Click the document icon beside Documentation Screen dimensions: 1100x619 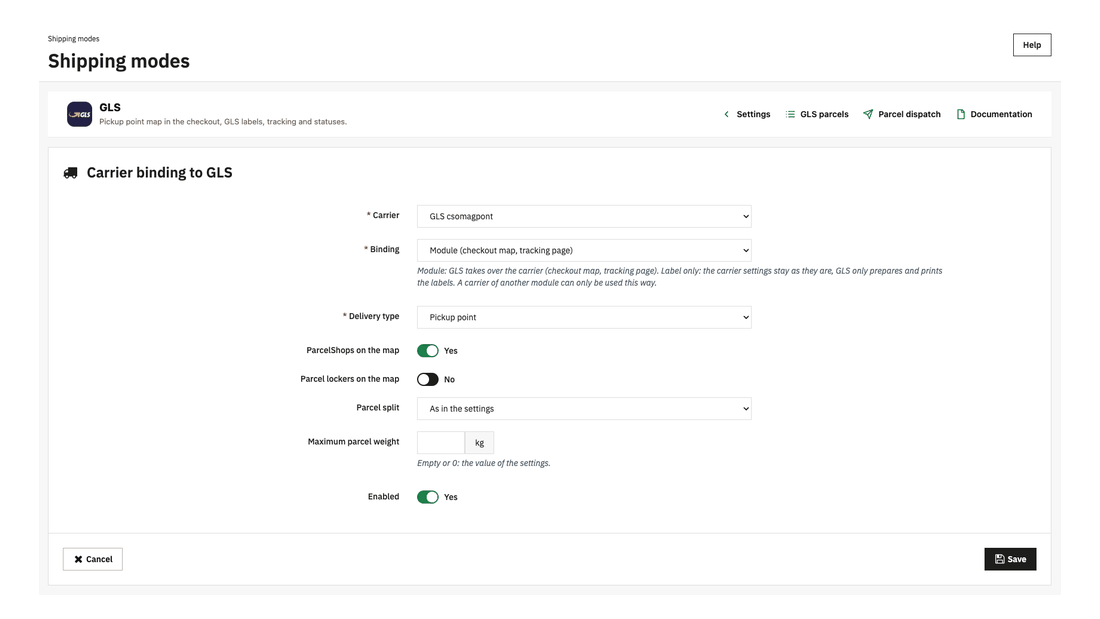961,114
